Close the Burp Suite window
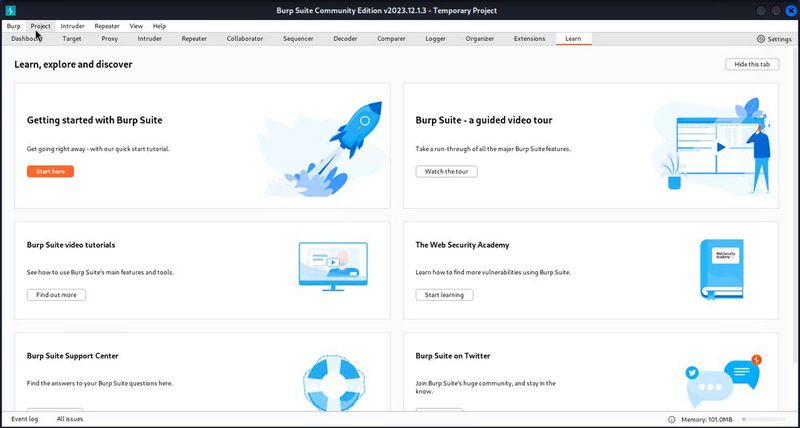 pyautogui.click(x=790, y=10)
